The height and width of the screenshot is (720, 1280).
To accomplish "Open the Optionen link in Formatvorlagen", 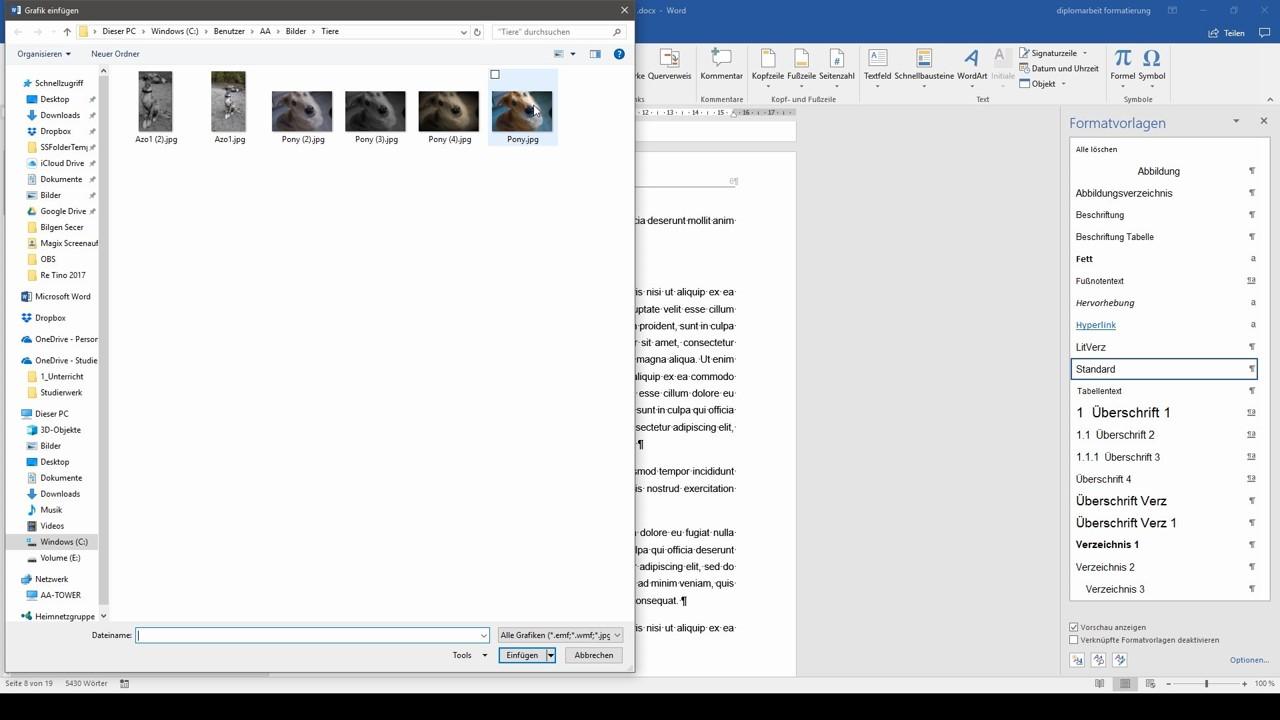I will 1249,660.
